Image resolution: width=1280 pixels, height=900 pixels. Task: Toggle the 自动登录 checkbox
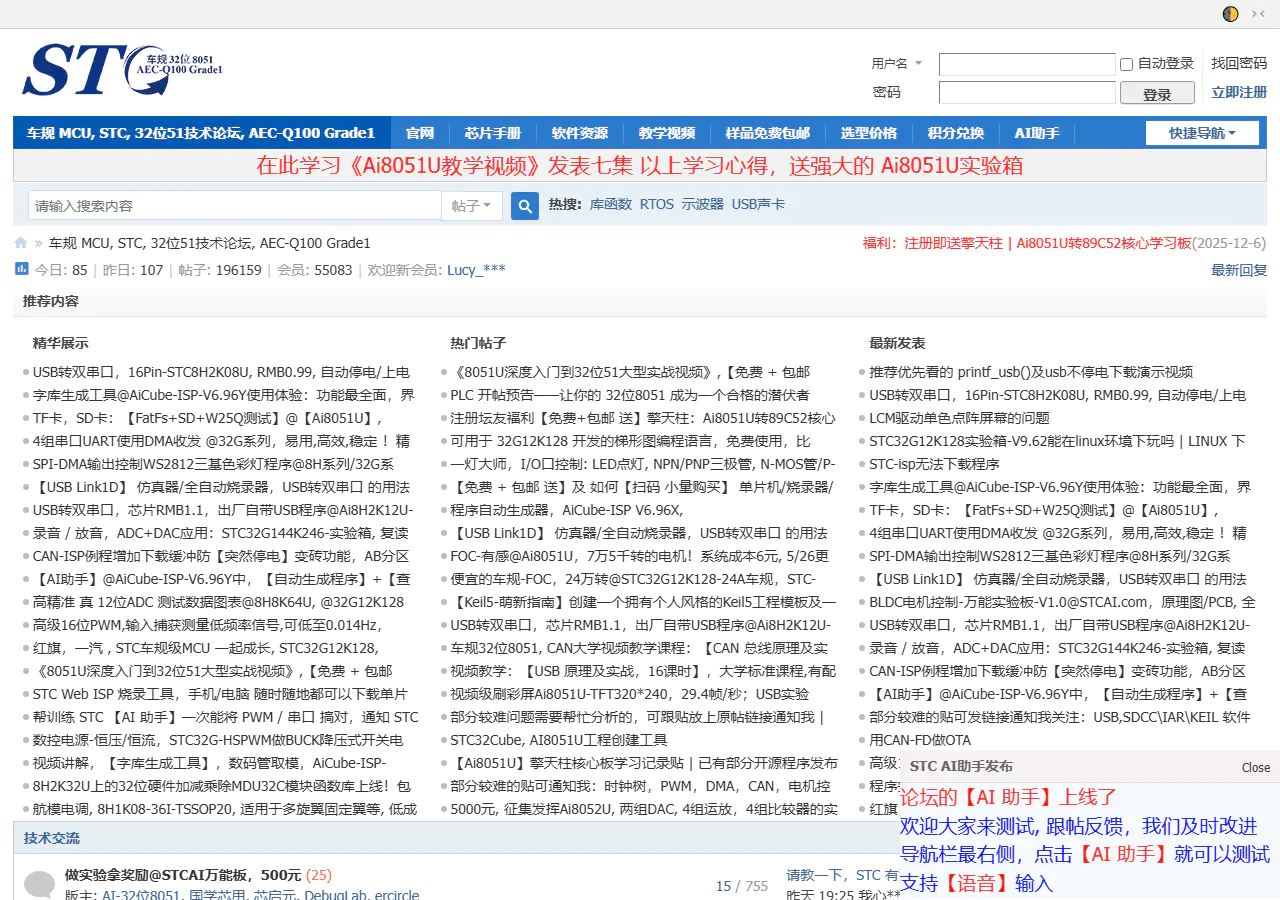[x=1126, y=64]
